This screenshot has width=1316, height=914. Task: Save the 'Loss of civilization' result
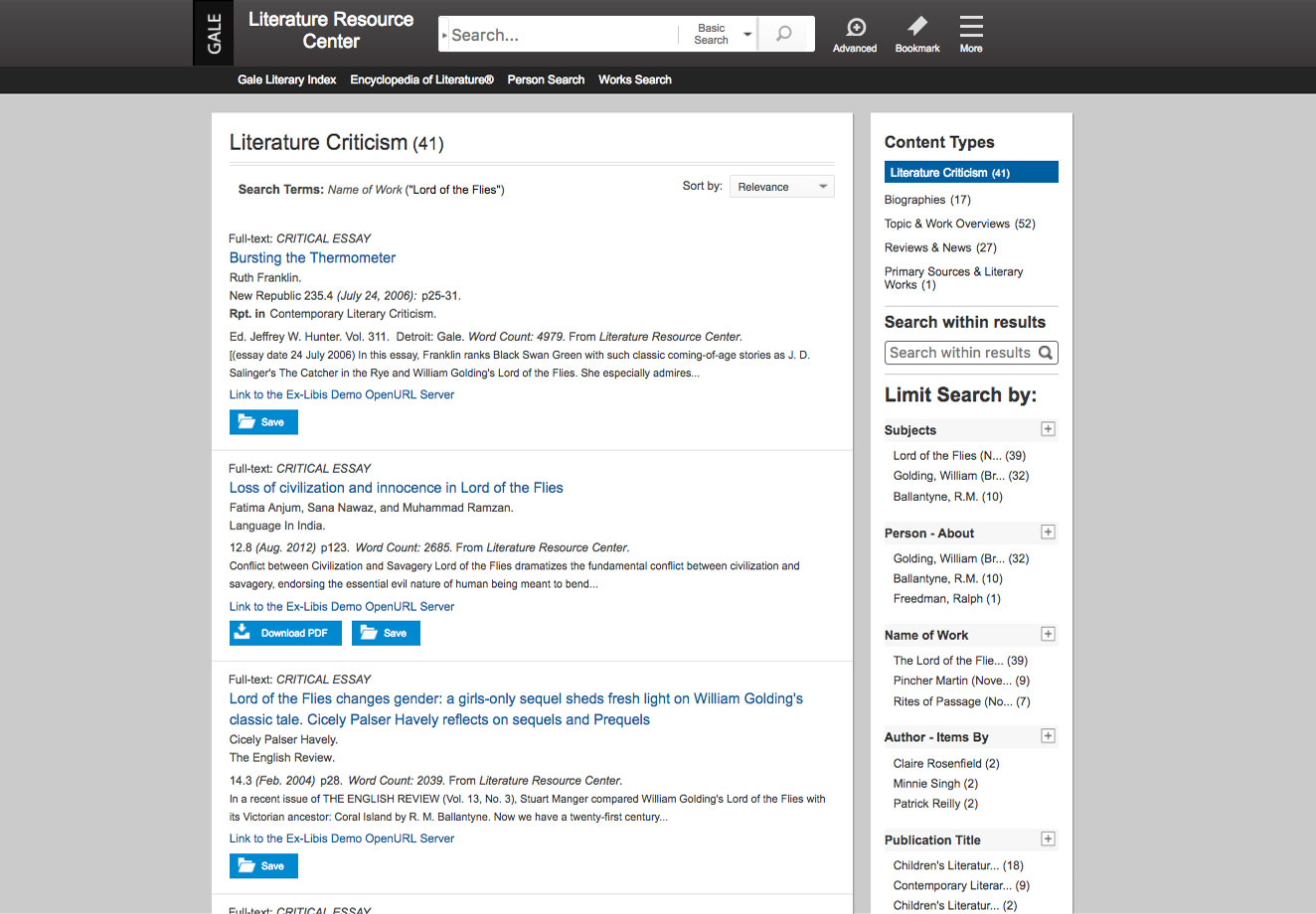(x=386, y=633)
